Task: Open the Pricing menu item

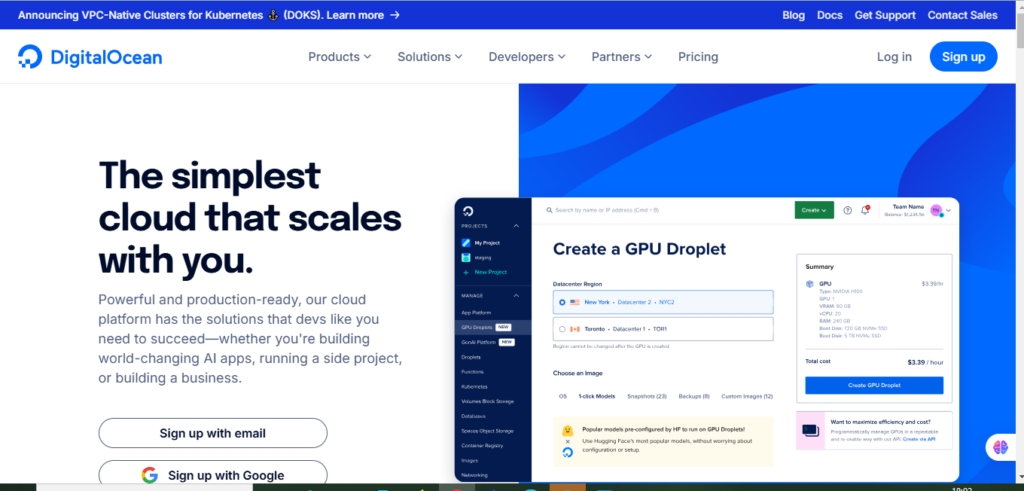Action: [698, 57]
